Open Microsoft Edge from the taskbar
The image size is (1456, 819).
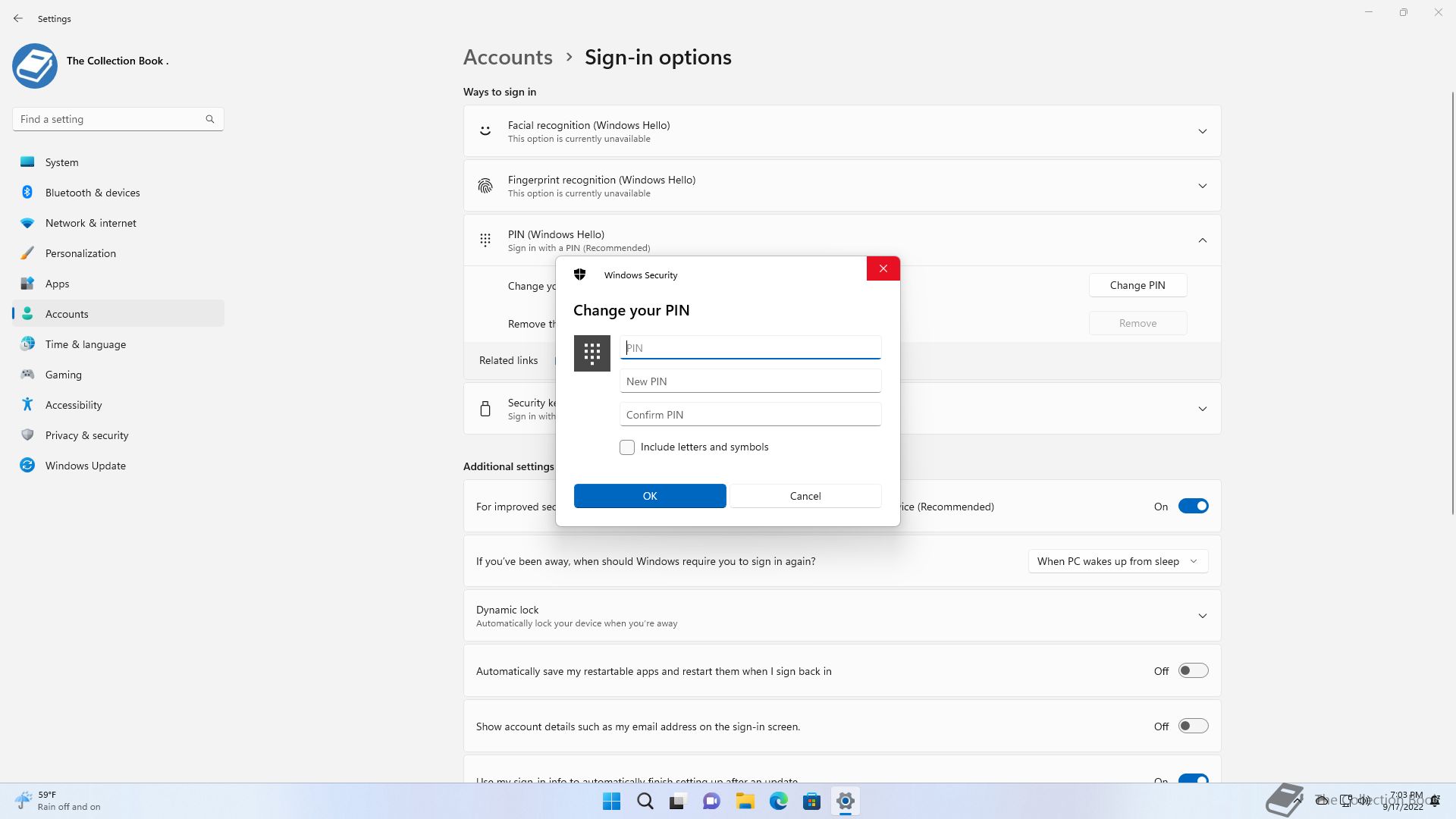778,801
